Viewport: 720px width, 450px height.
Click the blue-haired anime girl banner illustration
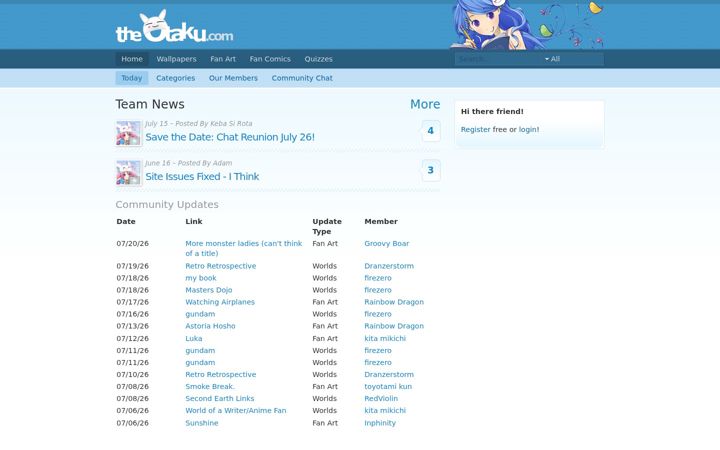pos(527,25)
